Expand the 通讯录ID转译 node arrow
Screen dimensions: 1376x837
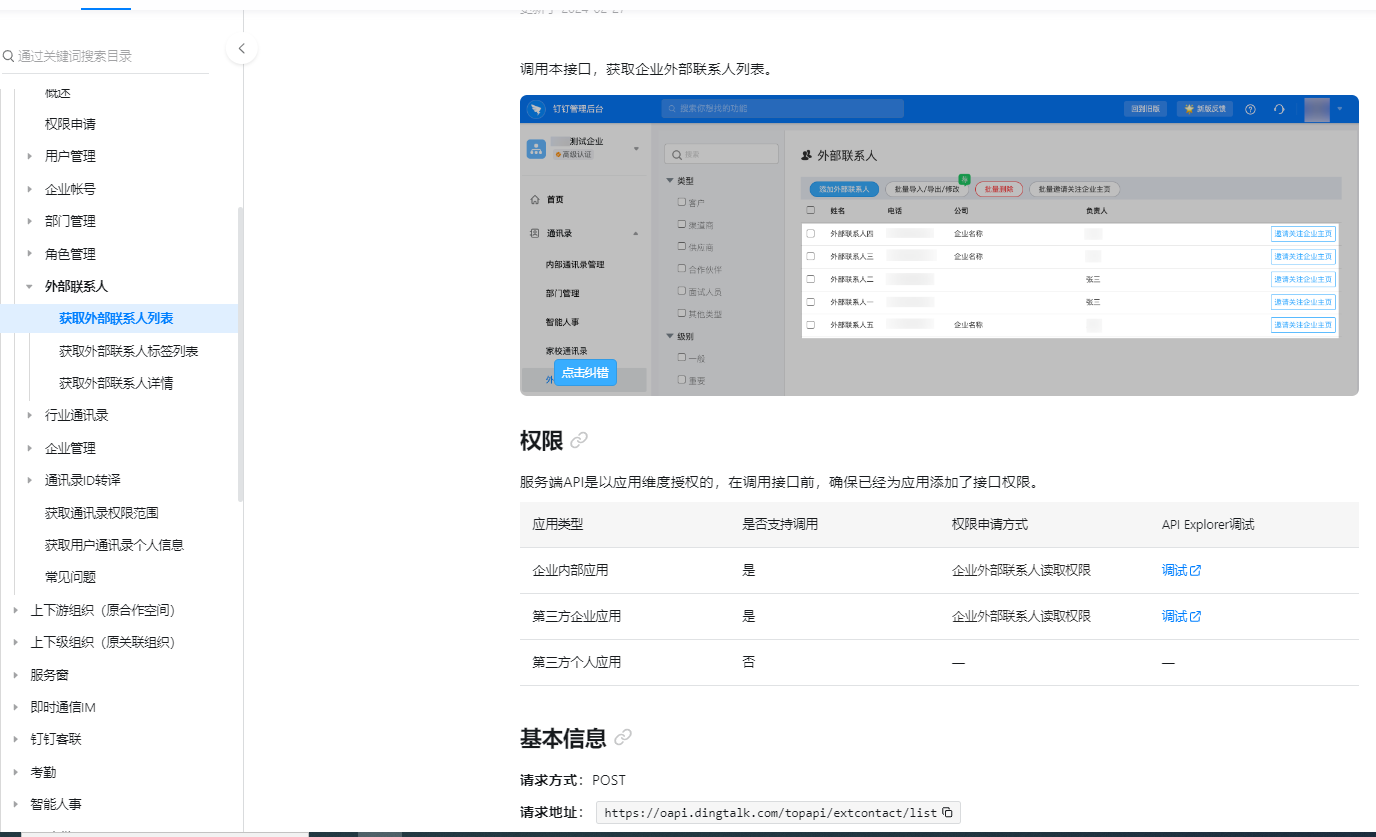[30, 480]
